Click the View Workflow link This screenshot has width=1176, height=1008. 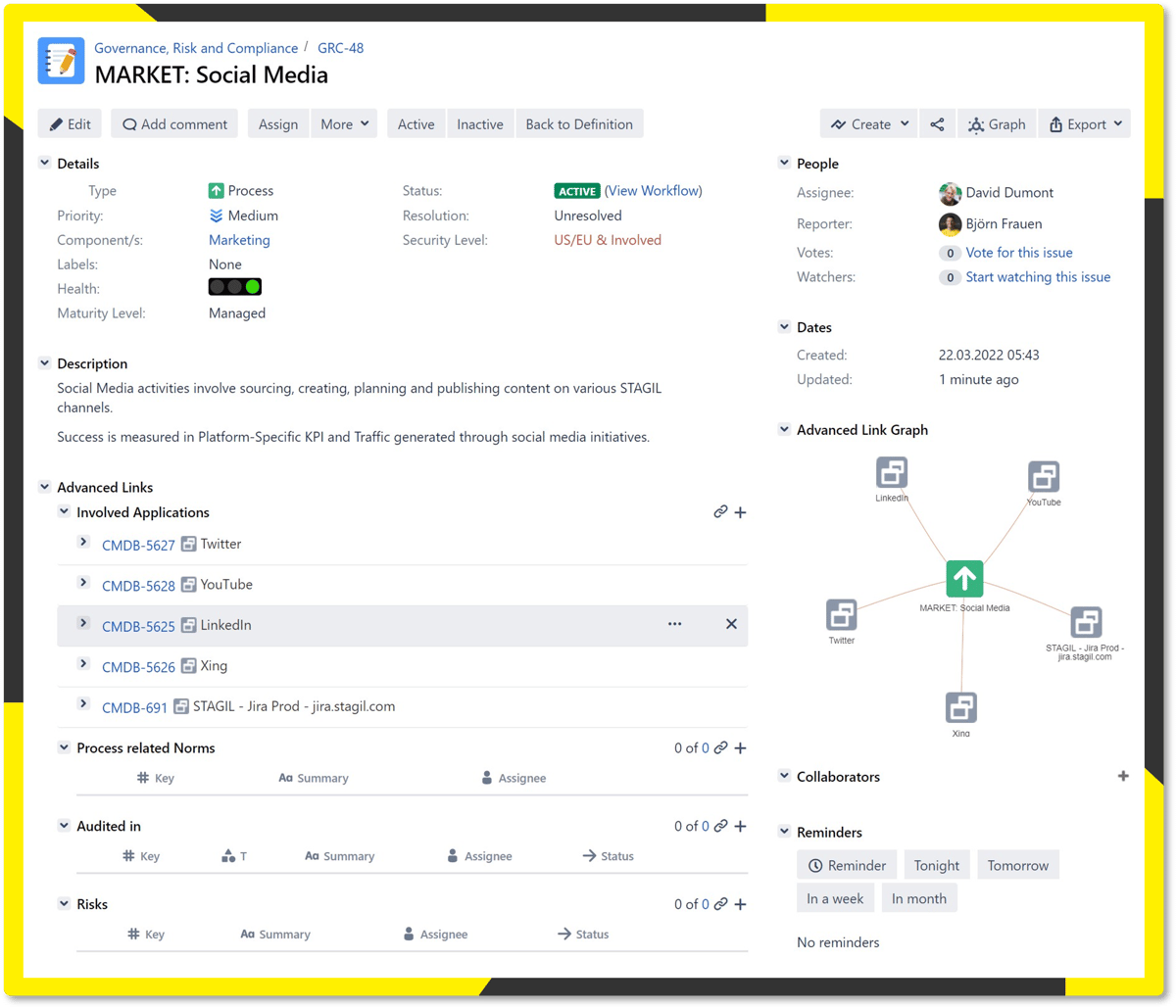point(654,191)
